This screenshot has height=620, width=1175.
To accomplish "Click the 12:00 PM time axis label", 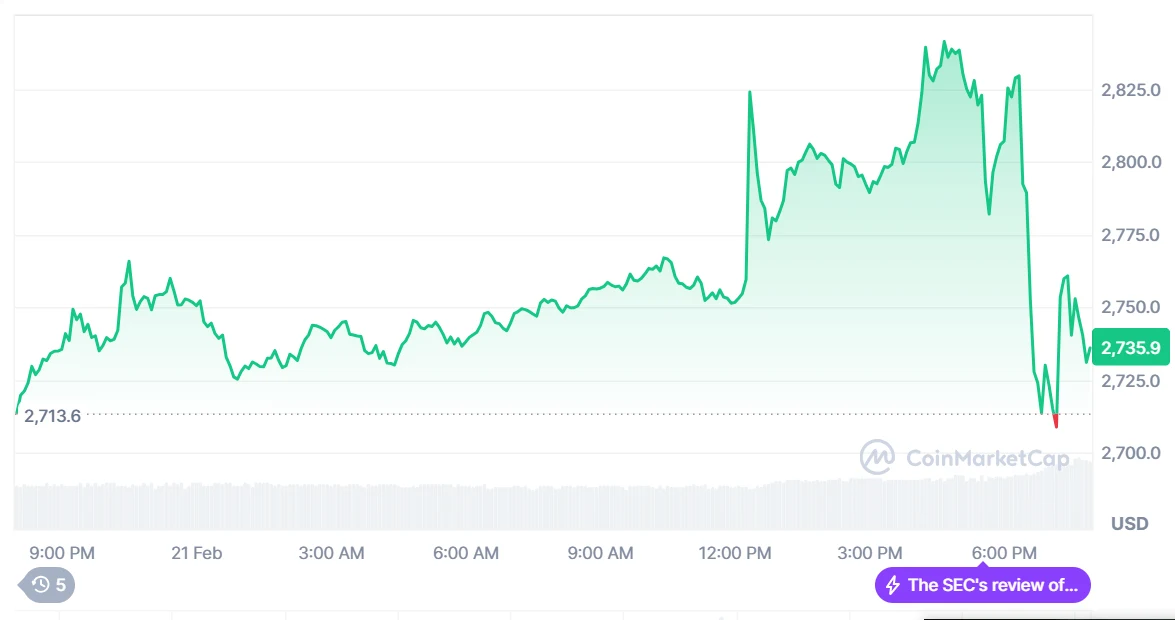I will (x=735, y=553).
